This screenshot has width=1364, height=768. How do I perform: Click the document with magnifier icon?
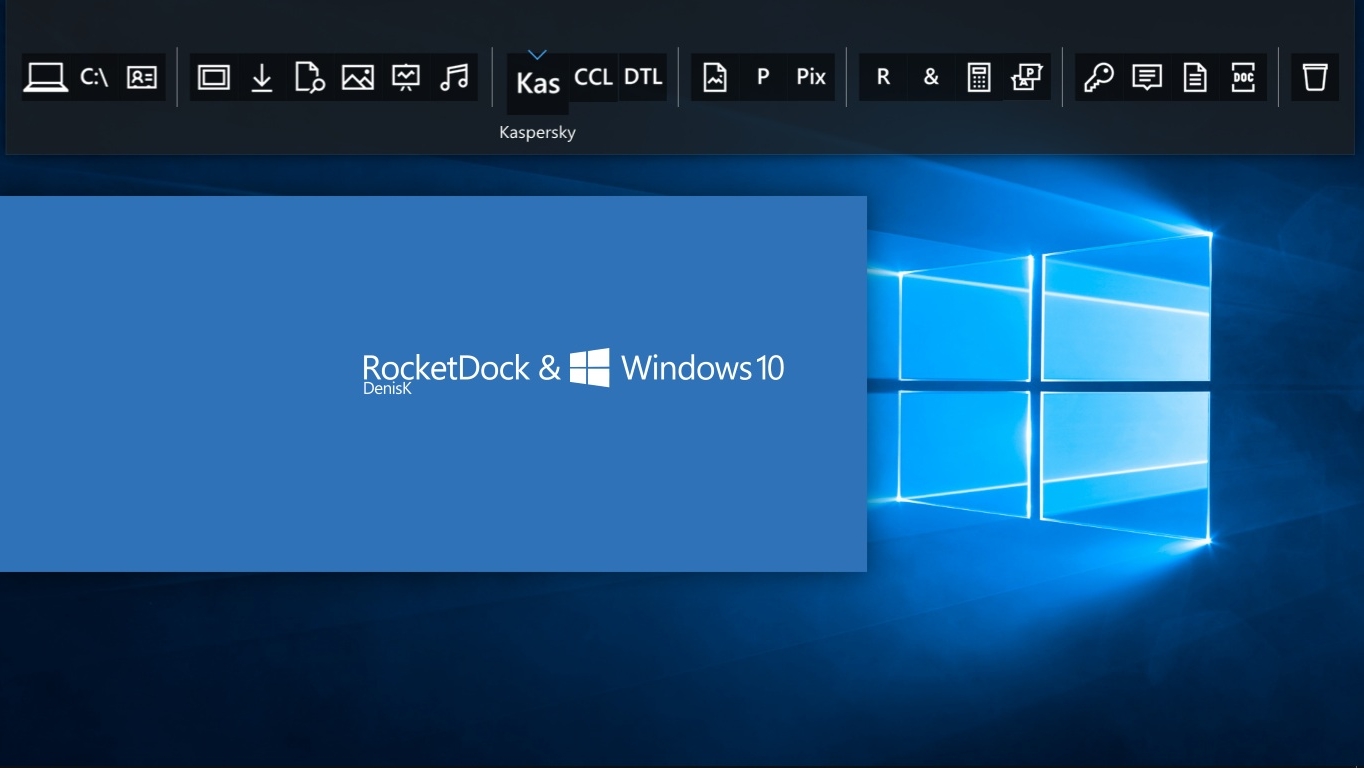pos(310,77)
